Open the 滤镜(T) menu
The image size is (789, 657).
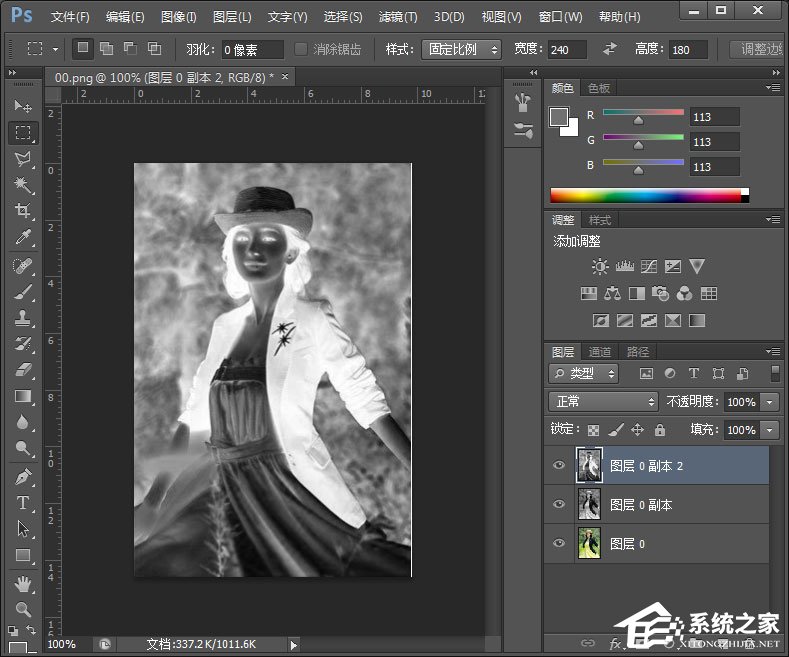coord(398,17)
